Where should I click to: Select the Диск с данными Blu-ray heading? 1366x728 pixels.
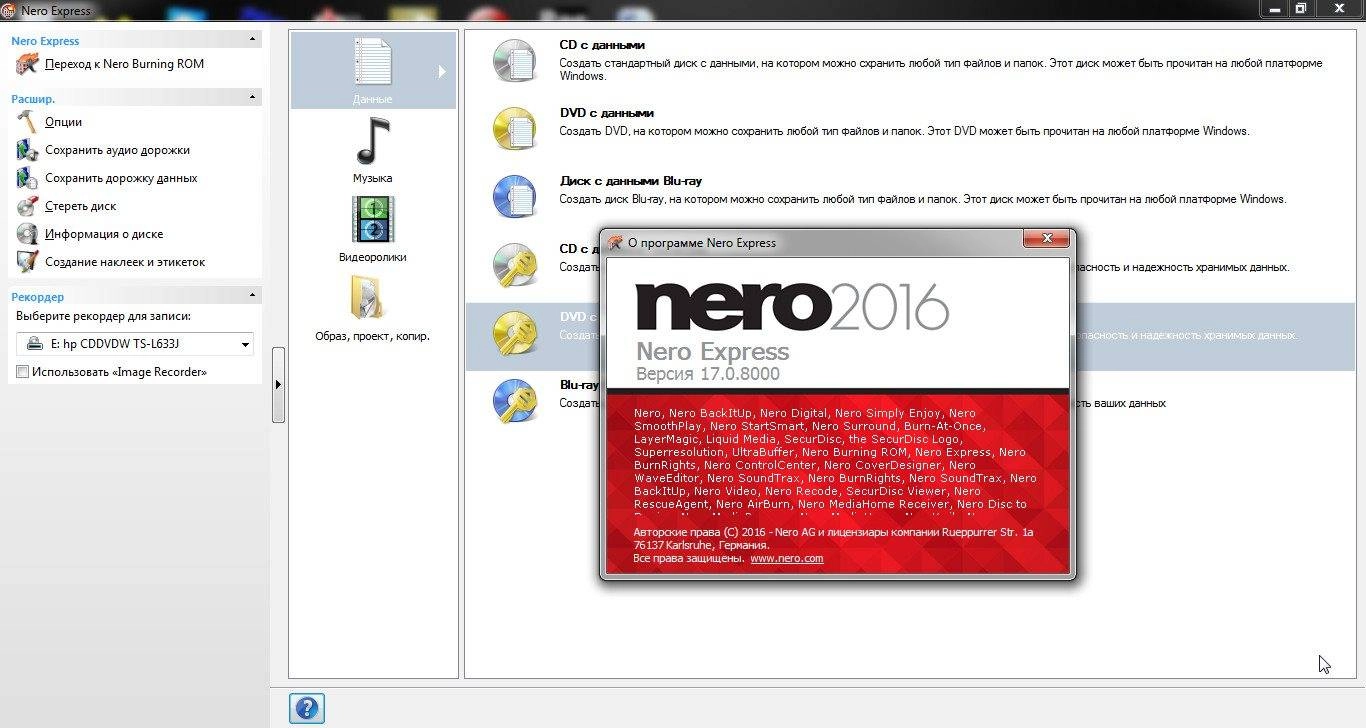[x=631, y=181]
